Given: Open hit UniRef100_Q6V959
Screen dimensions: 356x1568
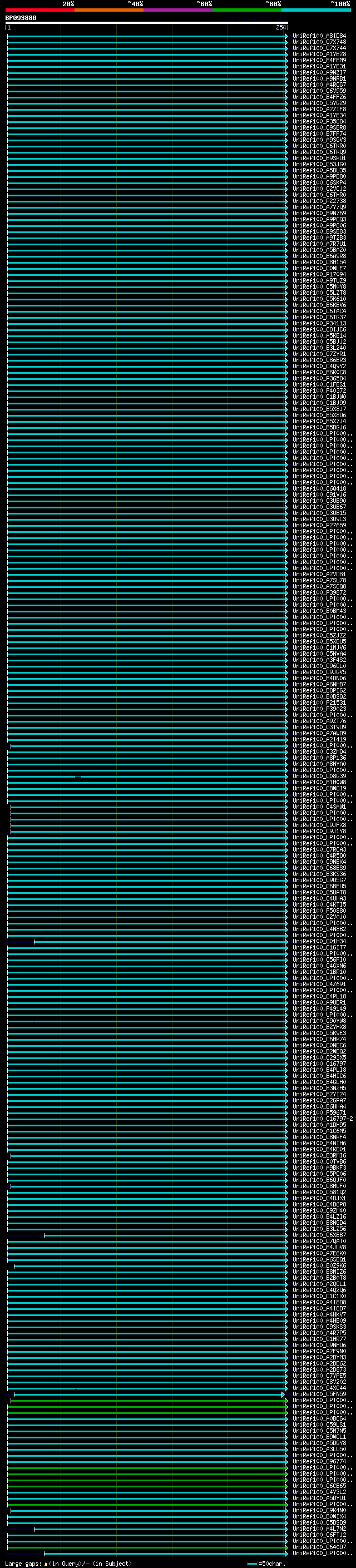Looking at the screenshot, I should point(319,91).
